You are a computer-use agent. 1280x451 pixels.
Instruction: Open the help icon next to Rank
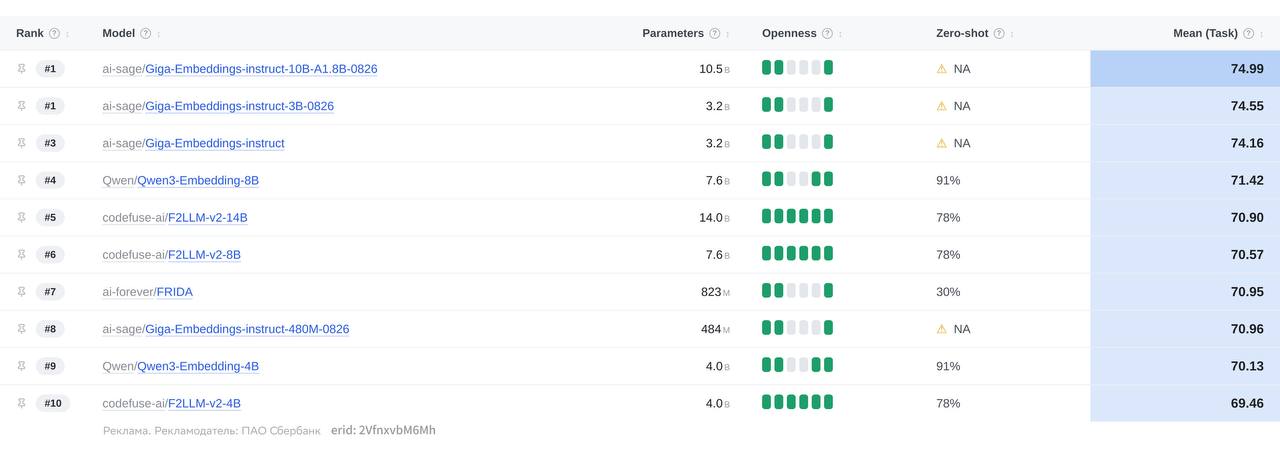pos(54,33)
